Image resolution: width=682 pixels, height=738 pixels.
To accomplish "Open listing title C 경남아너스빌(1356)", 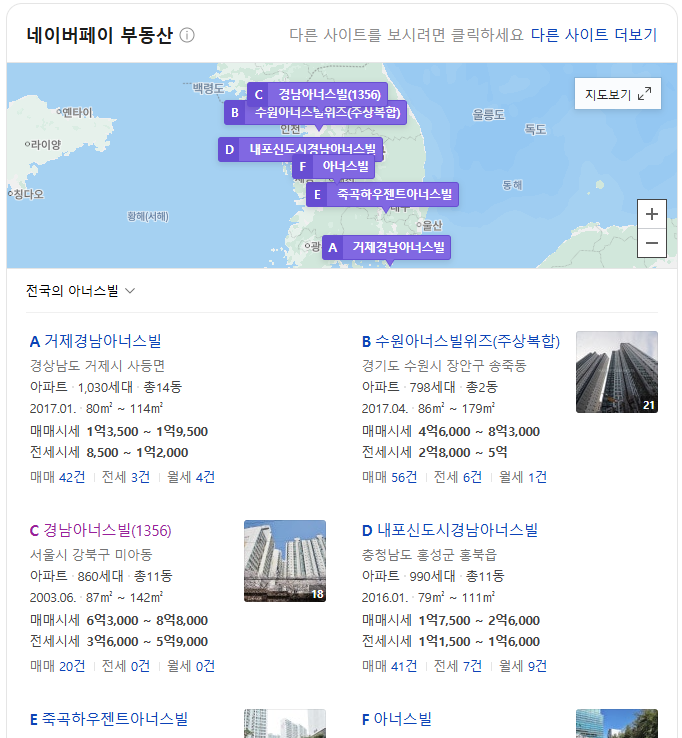I will (100, 530).
